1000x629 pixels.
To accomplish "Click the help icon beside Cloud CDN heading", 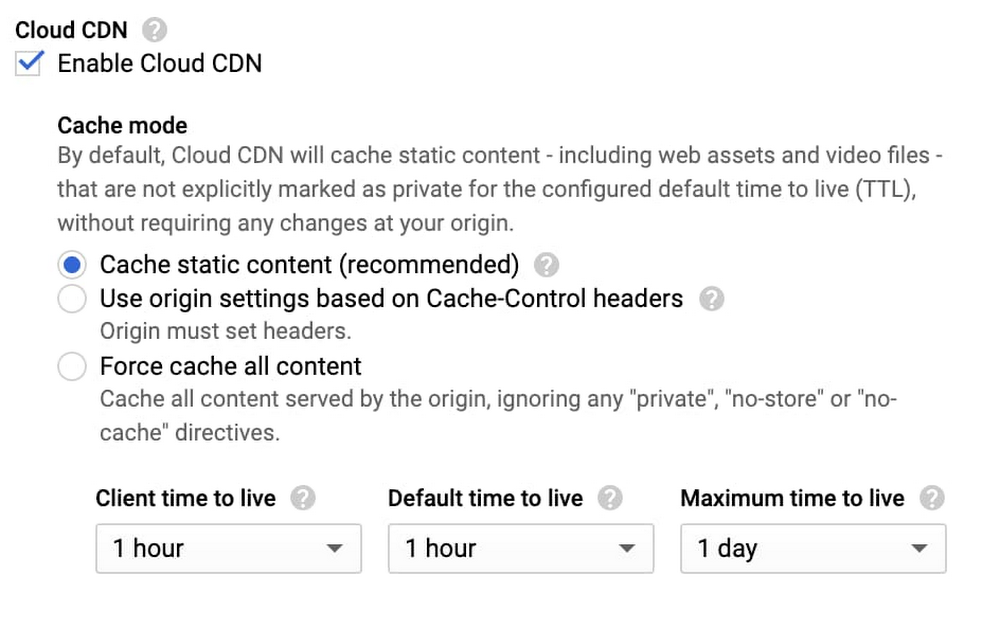I will 155,30.
